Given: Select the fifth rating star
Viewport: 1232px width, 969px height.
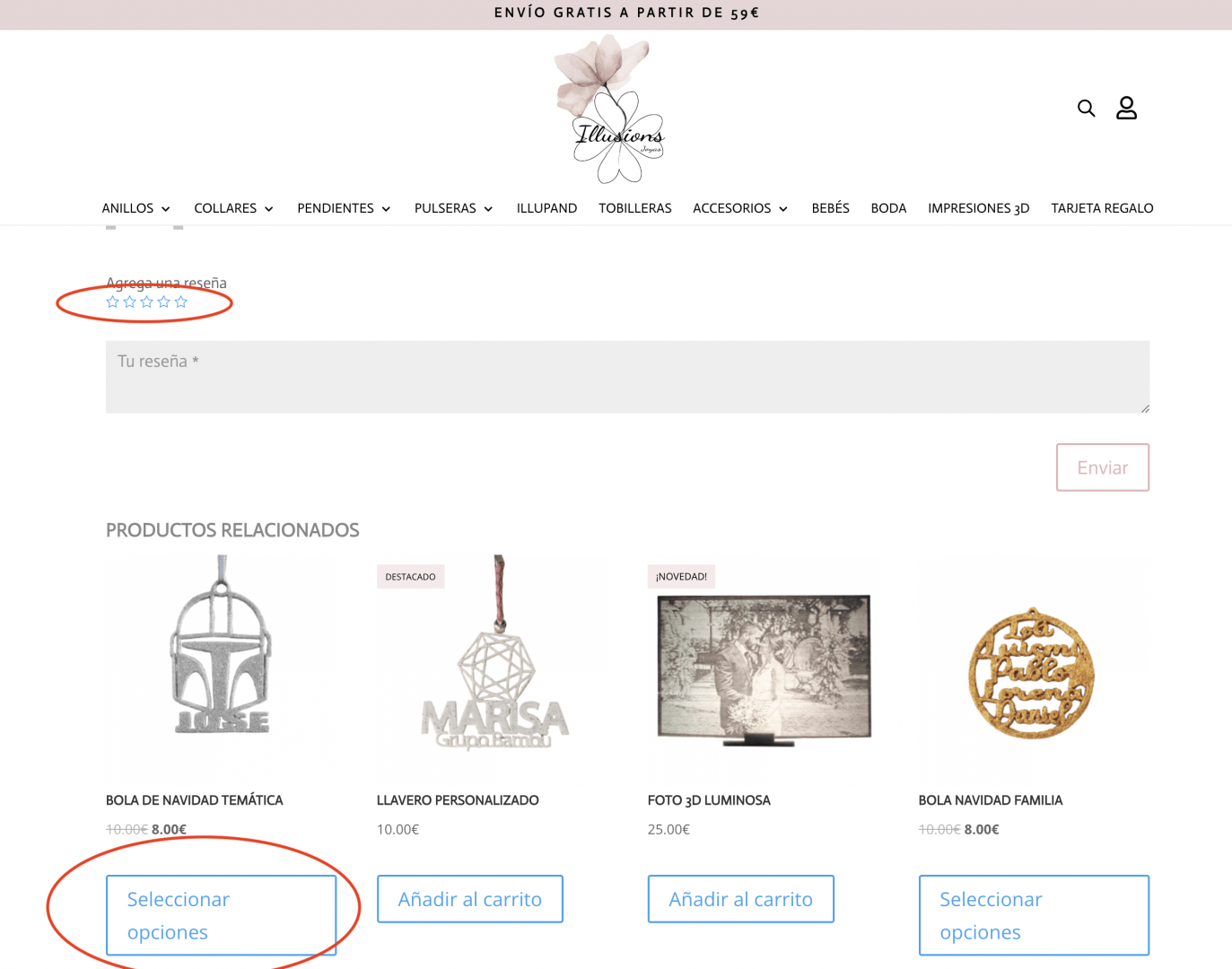Looking at the screenshot, I should coord(181,302).
